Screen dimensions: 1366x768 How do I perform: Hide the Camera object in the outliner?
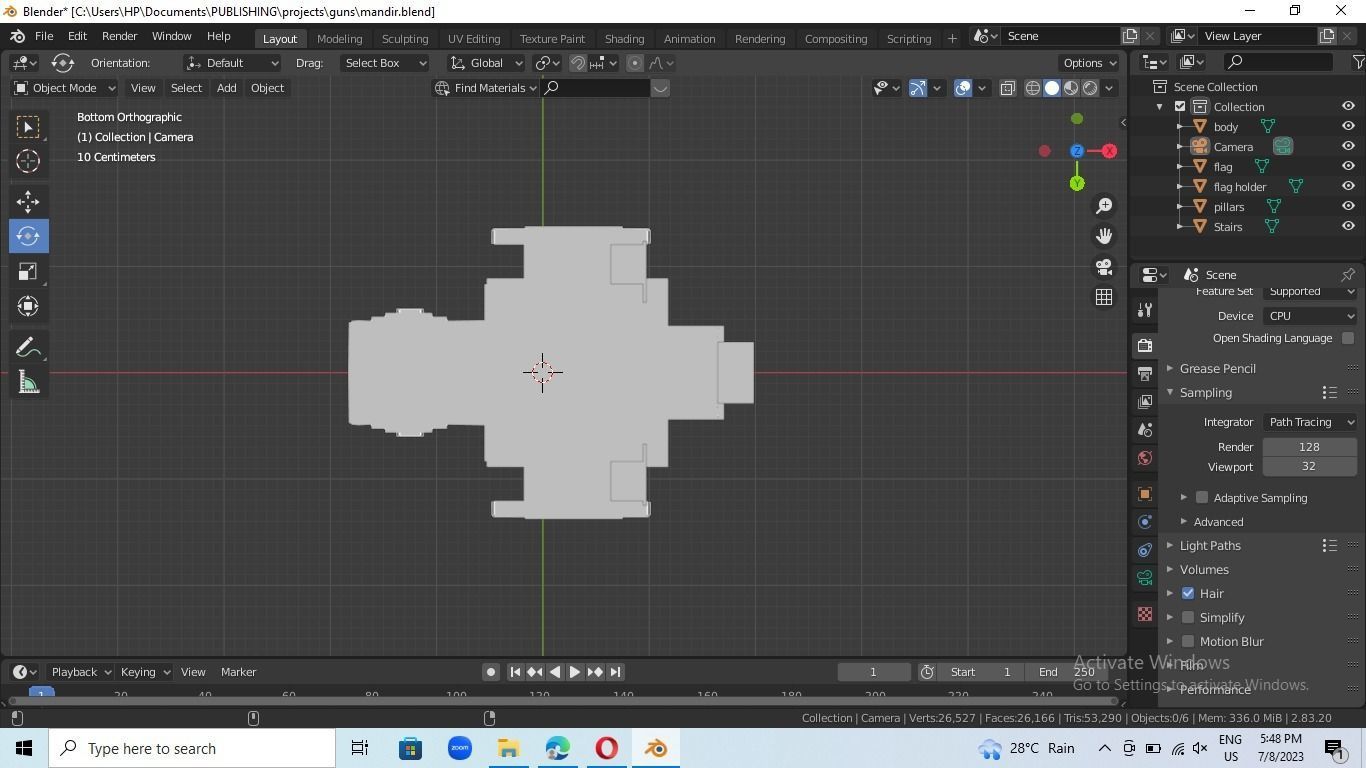[x=1348, y=147]
